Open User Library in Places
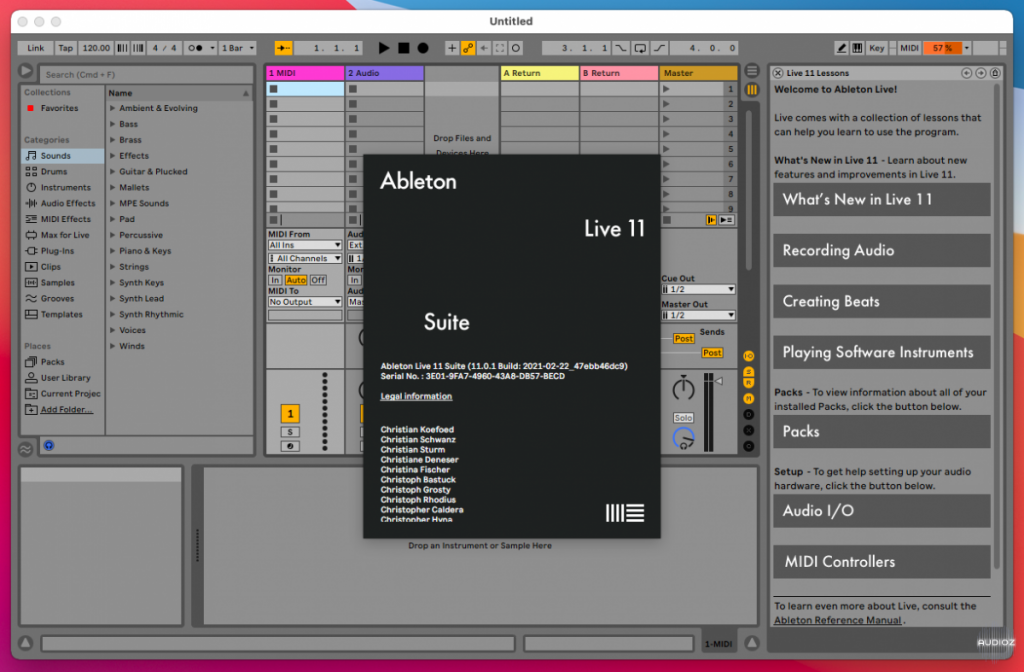The width and height of the screenshot is (1024, 672). [65, 377]
